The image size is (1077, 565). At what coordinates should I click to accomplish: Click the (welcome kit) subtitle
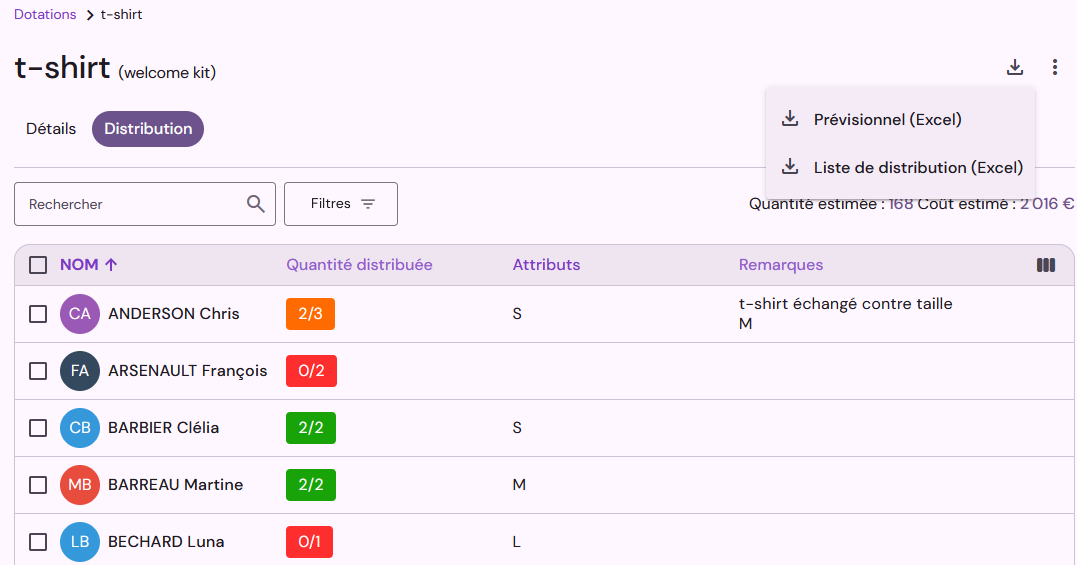tap(167, 73)
